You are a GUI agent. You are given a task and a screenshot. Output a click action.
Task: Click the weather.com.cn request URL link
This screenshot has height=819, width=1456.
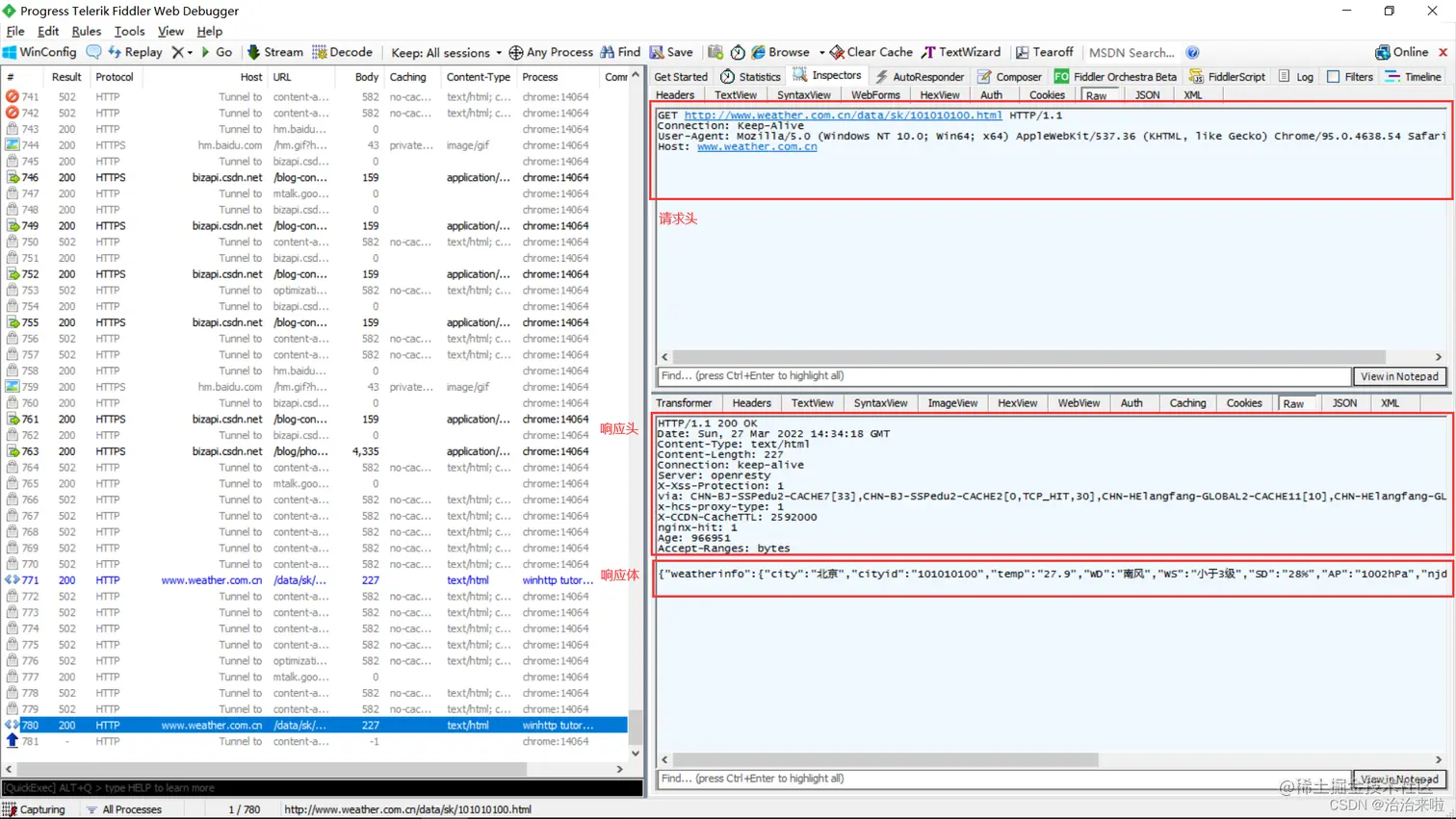coord(843,115)
